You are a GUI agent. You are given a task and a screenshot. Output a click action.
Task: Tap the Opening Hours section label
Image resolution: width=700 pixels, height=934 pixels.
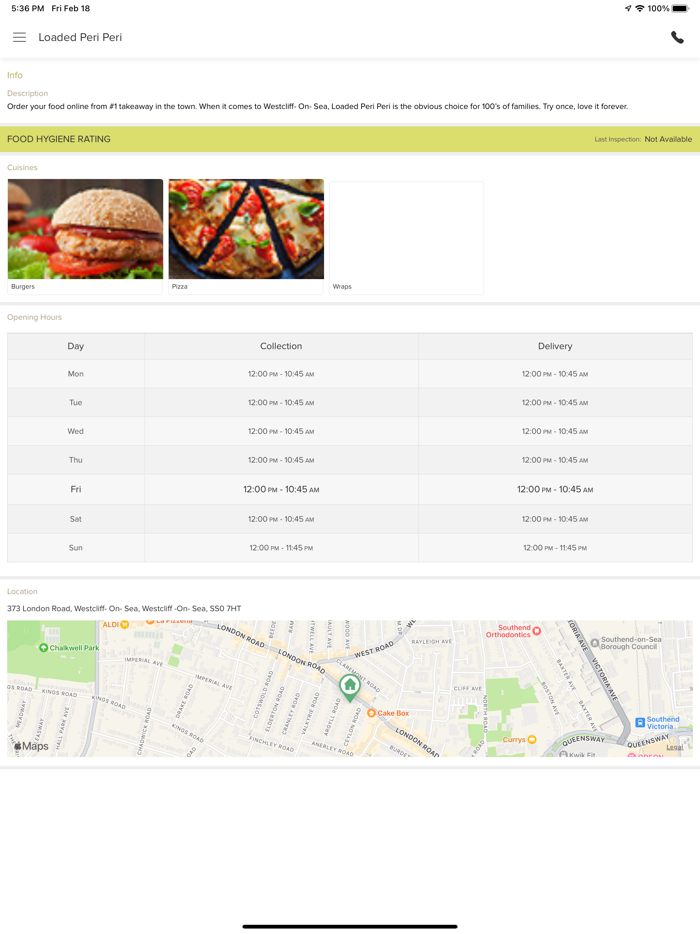pos(34,317)
